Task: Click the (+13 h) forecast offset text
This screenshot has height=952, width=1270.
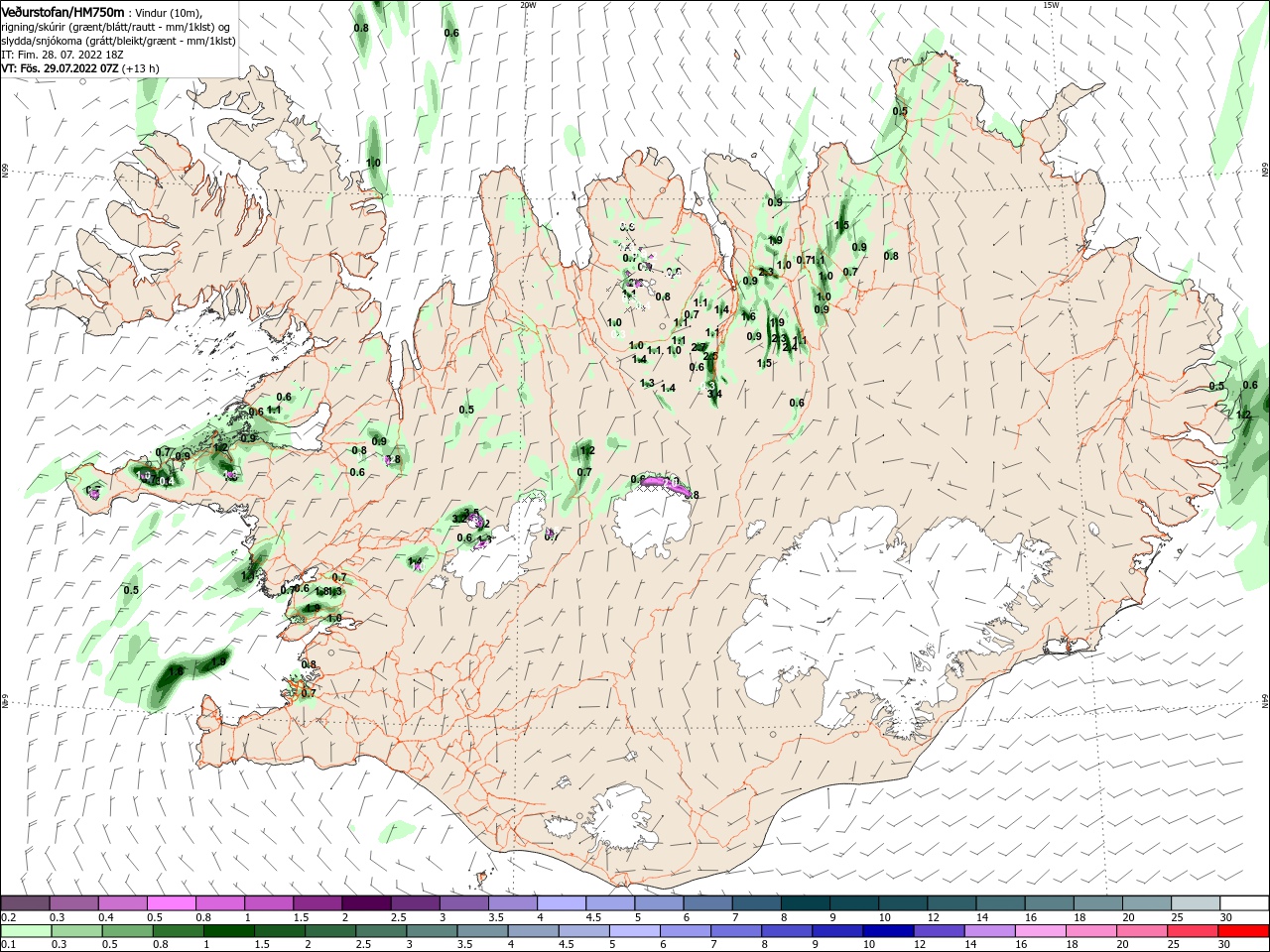Action: click(141, 68)
